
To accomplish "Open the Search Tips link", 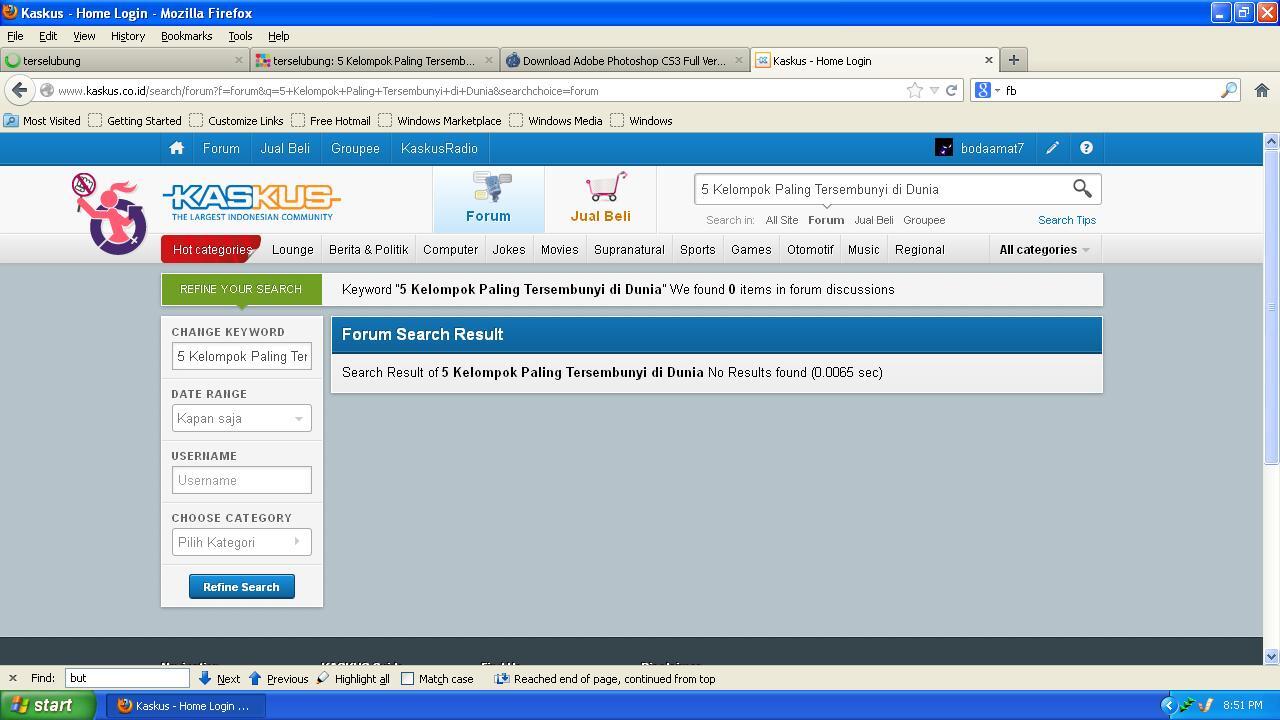I will (x=1066, y=220).
